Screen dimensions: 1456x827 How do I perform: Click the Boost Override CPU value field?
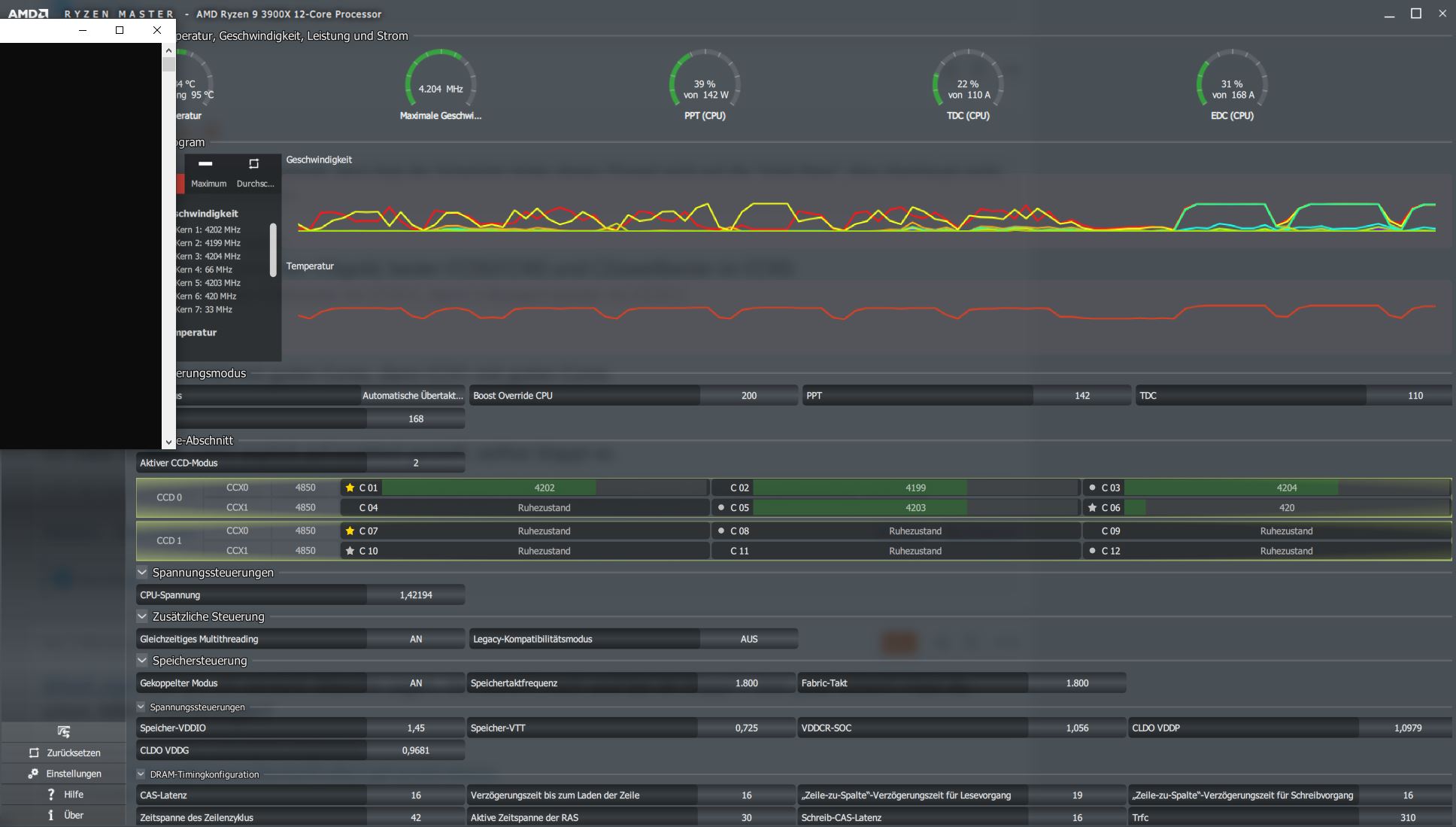[x=748, y=396]
